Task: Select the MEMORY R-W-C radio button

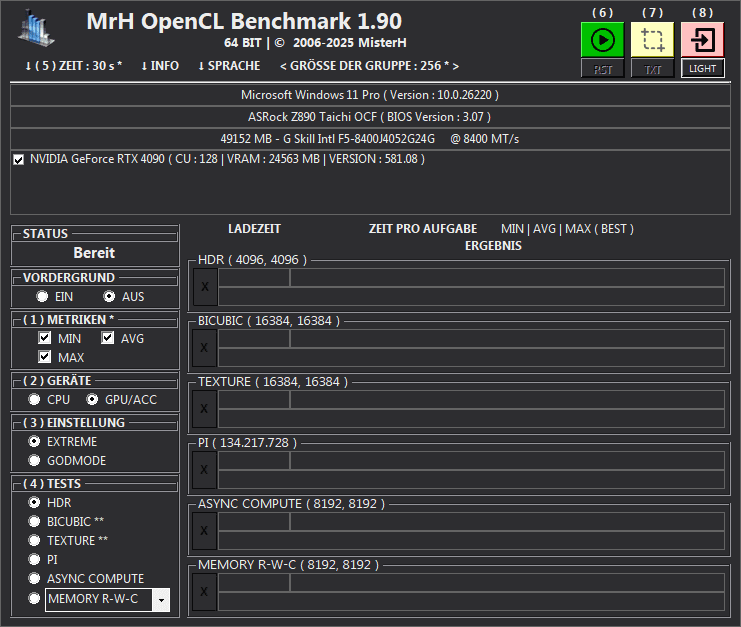Action: pyautogui.click(x=34, y=598)
